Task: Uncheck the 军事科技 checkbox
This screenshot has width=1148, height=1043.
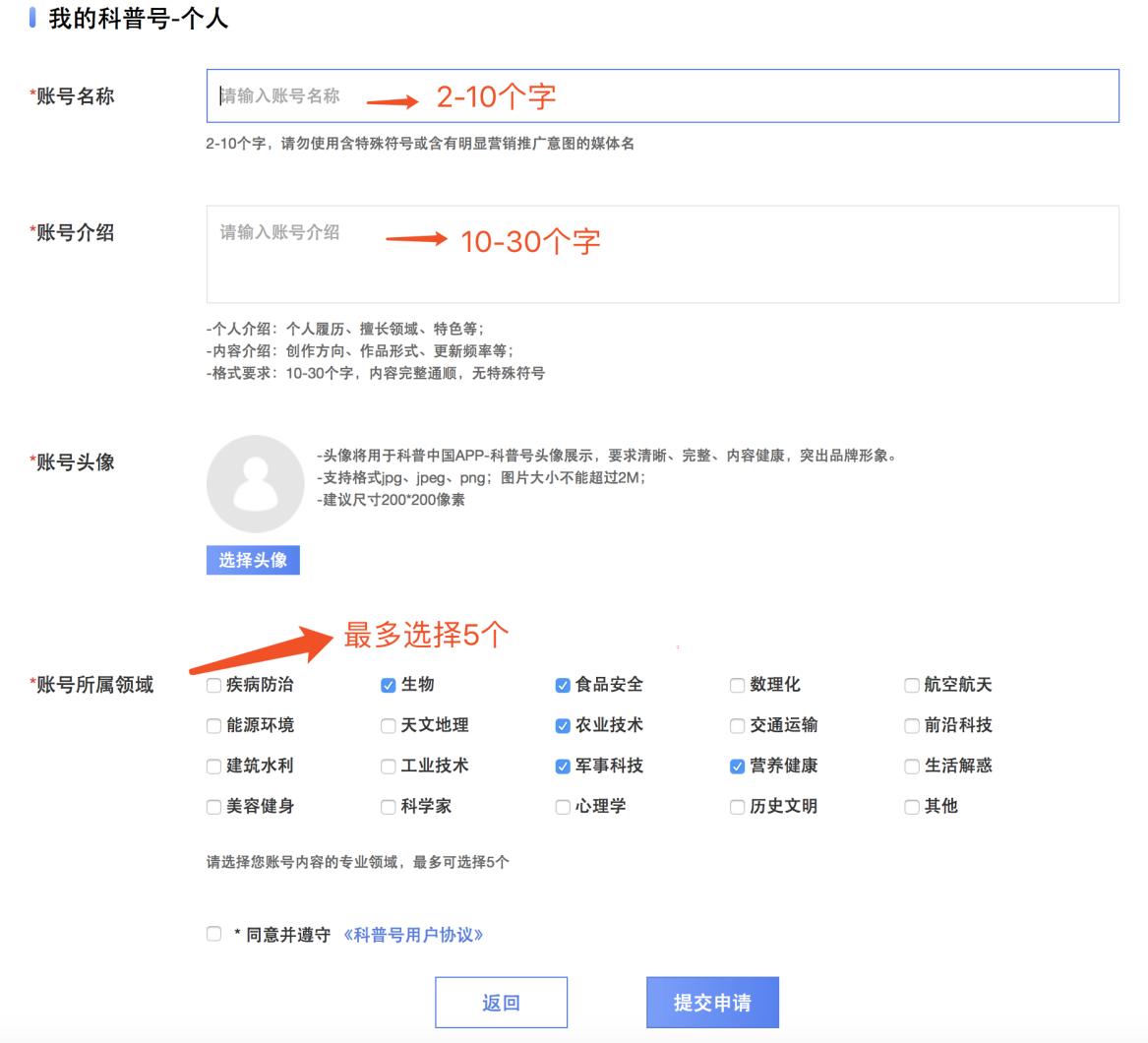Action: [x=563, y=767]
